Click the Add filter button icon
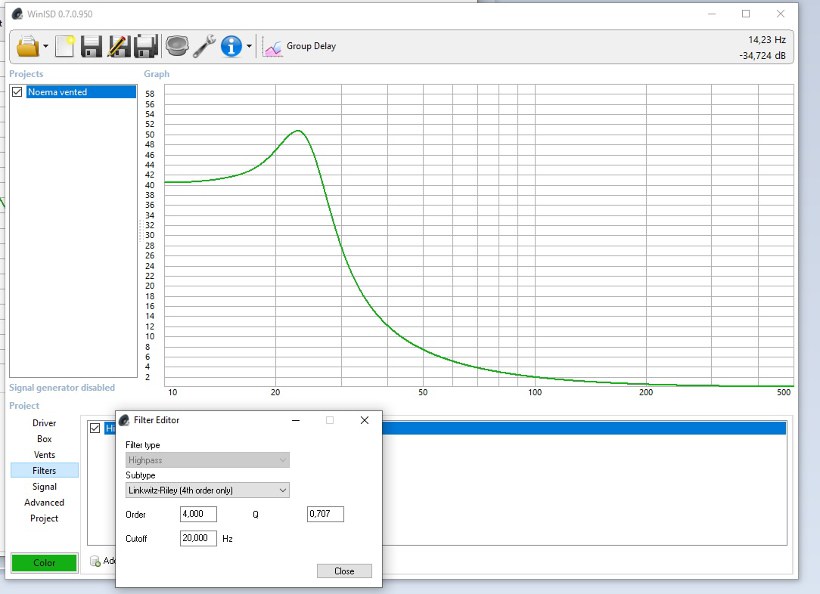 coord(95,561)
